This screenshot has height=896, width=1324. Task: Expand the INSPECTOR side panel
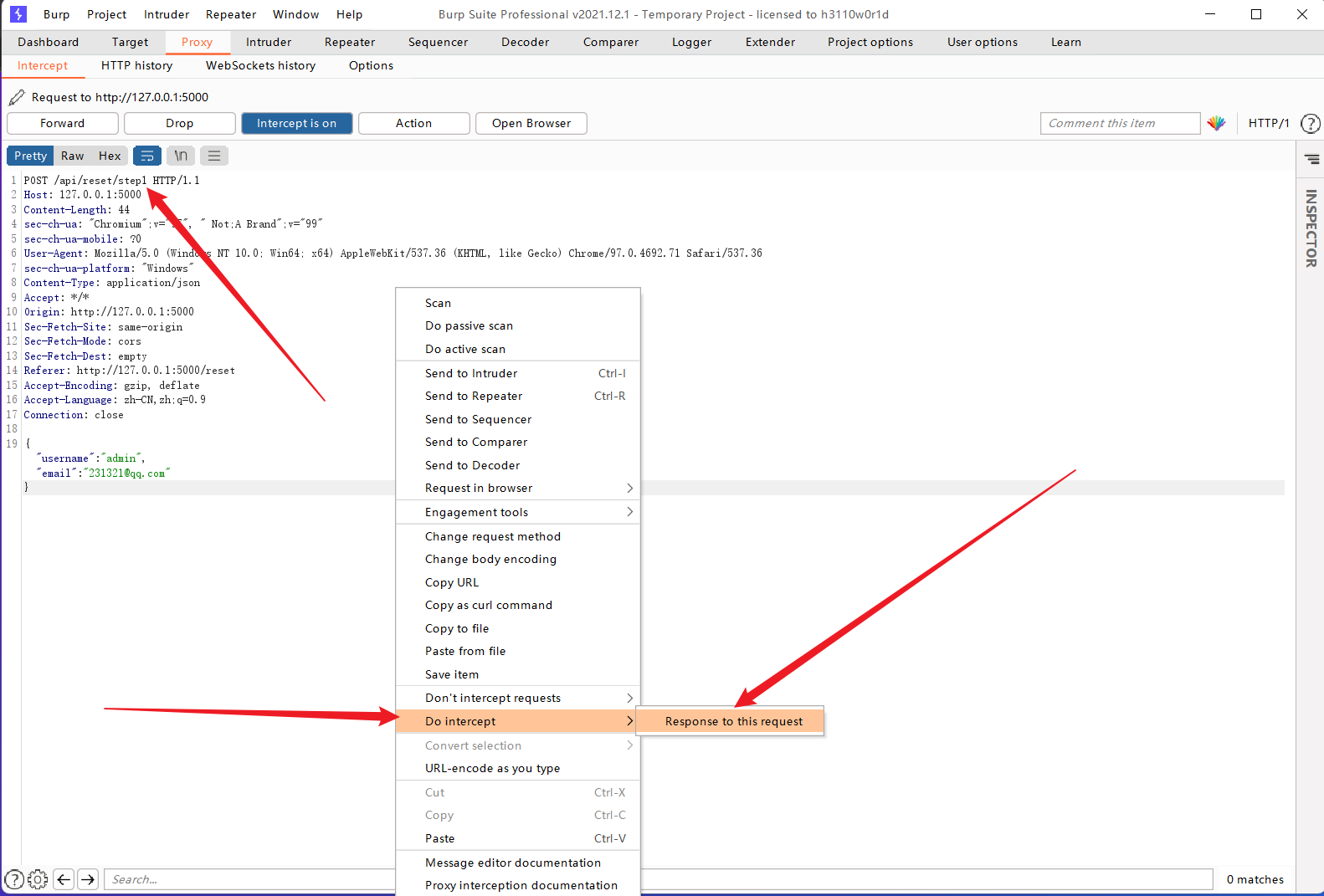point(1311,228)
